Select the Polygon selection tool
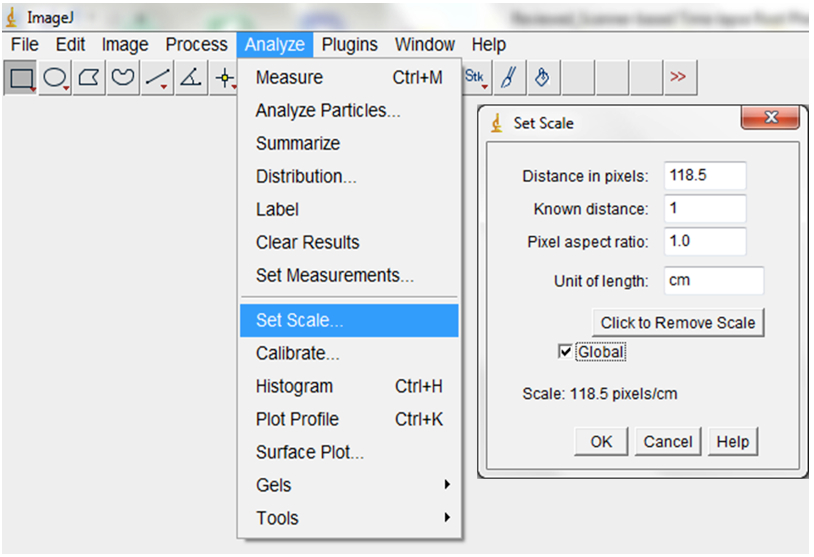This screenshot has height=557, width=814. [x=89, y=77]
